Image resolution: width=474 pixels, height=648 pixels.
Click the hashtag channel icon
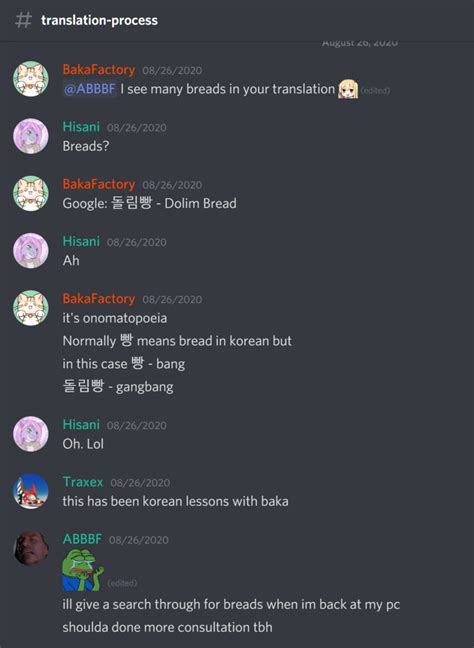click(x=23, y=20)
